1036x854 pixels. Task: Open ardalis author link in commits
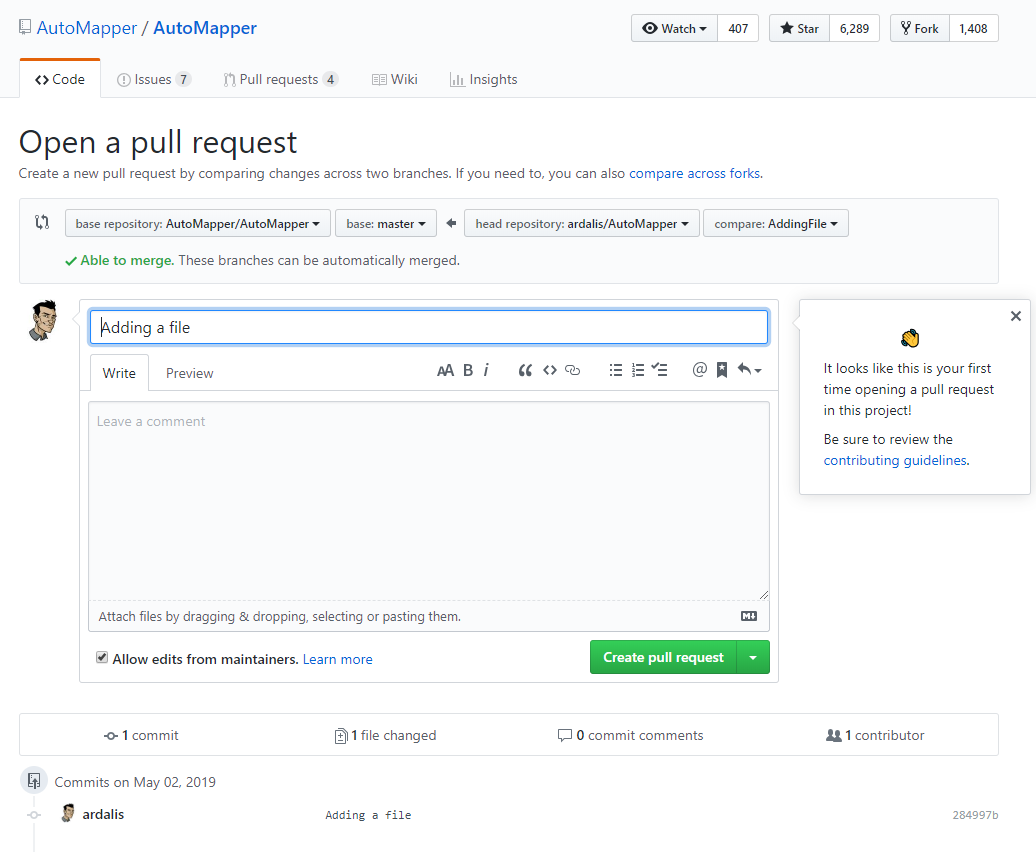[103, 814]
